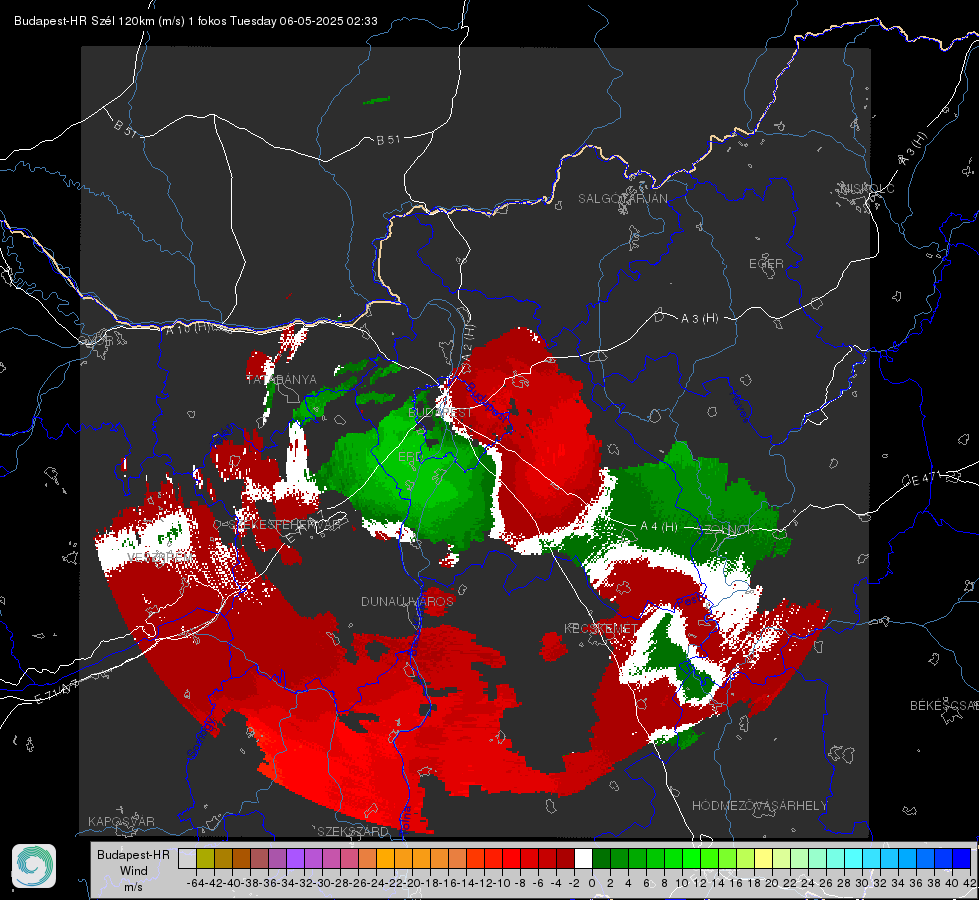Pick the dark green swatch labeled 0

[x=601, y=858]
